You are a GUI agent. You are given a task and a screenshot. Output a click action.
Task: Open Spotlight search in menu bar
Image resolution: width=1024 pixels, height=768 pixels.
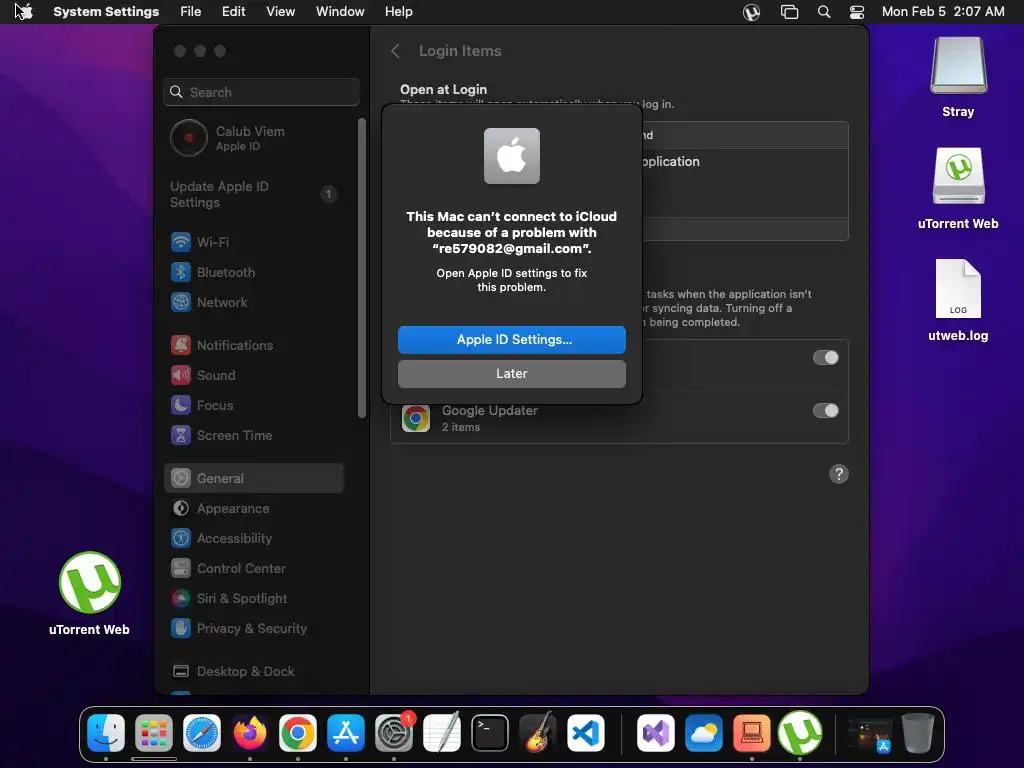click(x=824, y=12)
